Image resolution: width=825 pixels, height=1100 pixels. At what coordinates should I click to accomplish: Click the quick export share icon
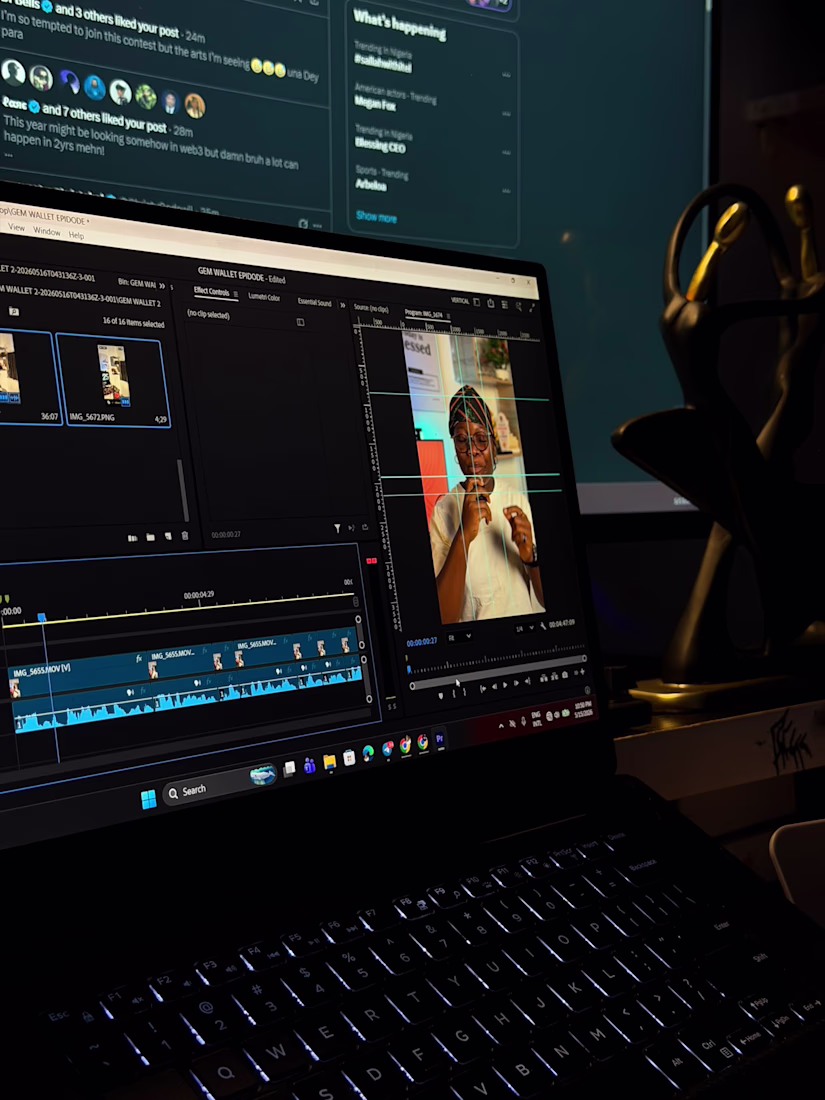pyautogui.click(x=490, y=304)
